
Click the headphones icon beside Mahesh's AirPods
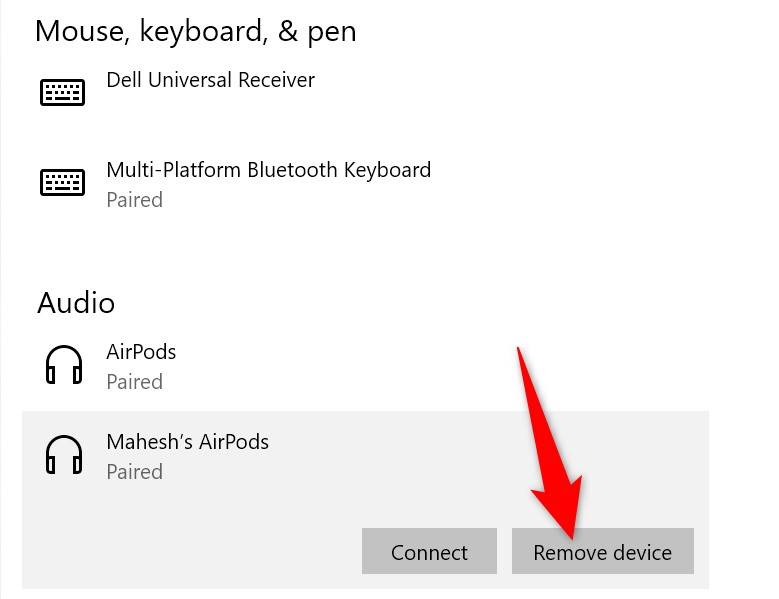coord(64,455)
